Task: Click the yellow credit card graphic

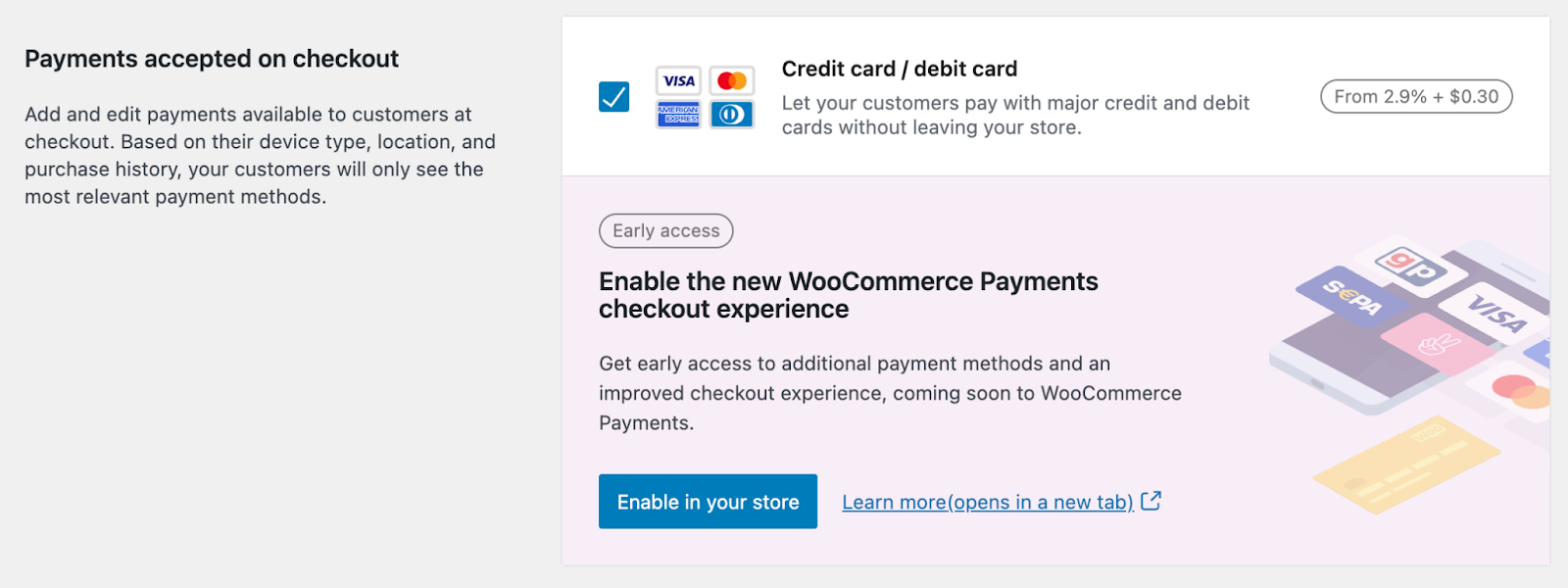Action: pos(1406,465)
